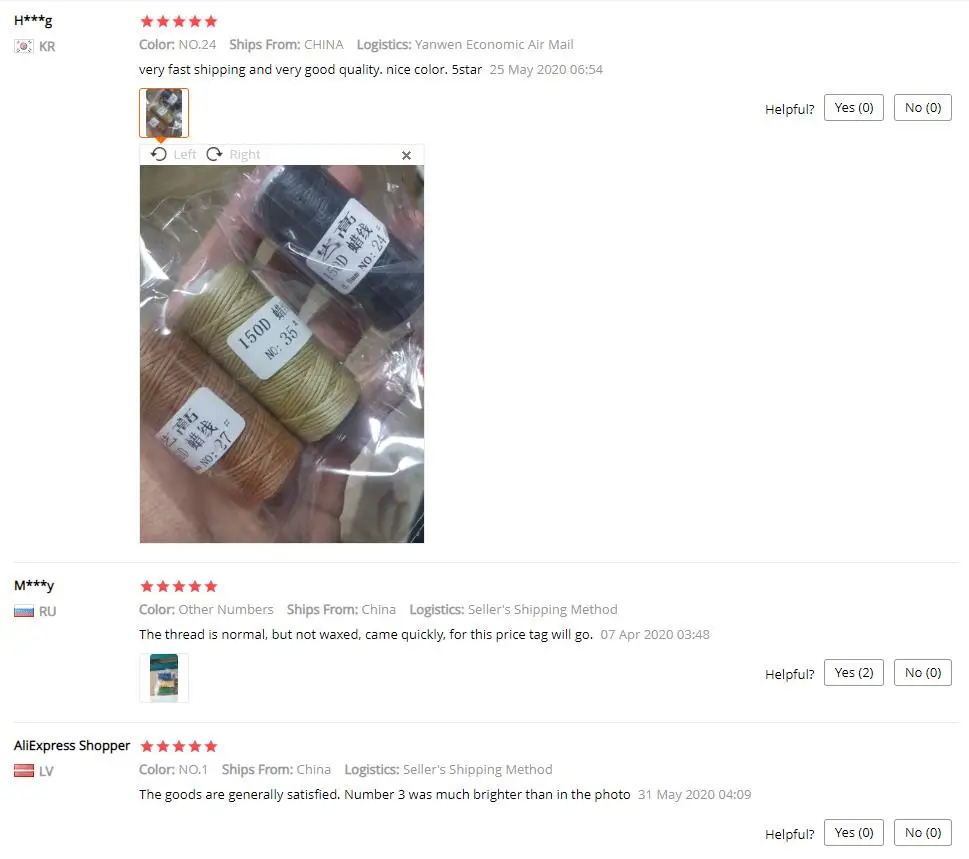Click M***y's five-star rating
969x859 pixels.
coord(179,586)
